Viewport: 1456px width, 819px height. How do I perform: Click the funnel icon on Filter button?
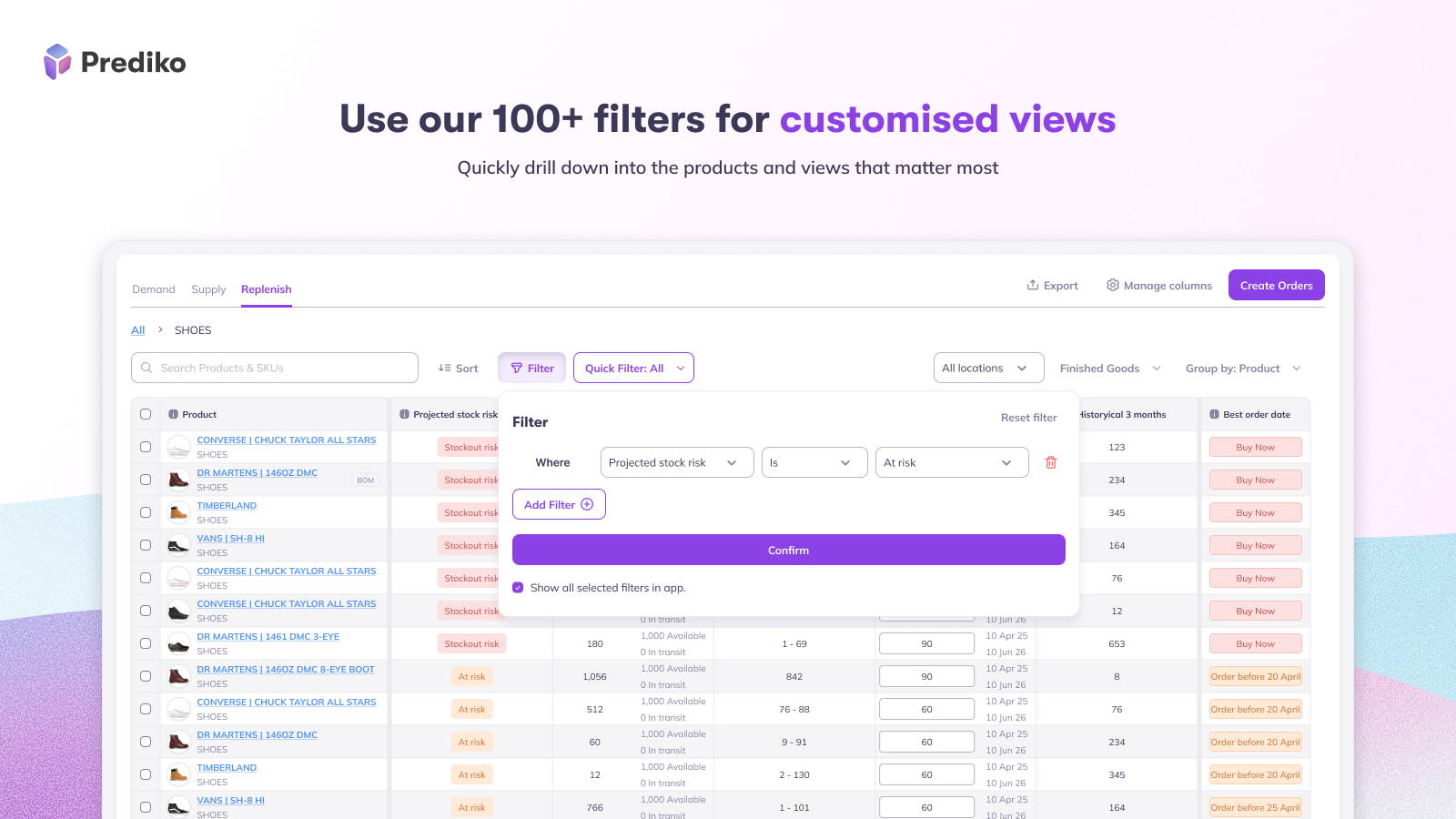517,368
